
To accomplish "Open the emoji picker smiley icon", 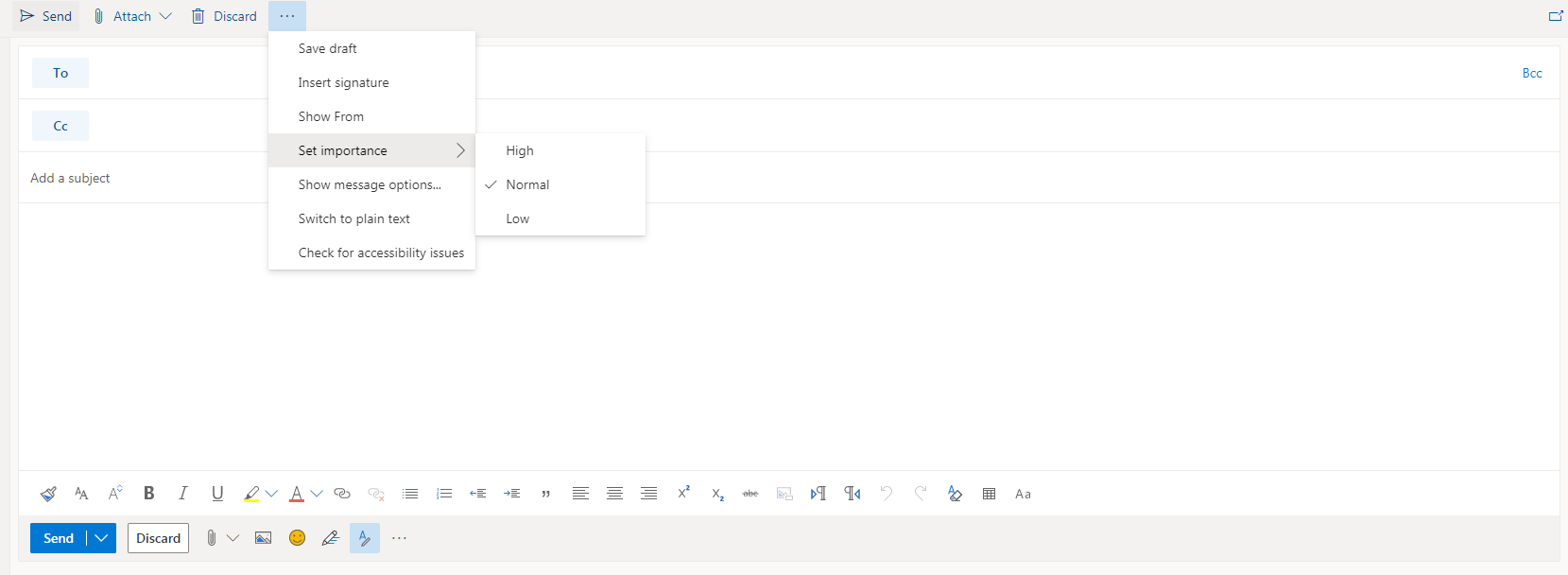I will pos(297,538).
